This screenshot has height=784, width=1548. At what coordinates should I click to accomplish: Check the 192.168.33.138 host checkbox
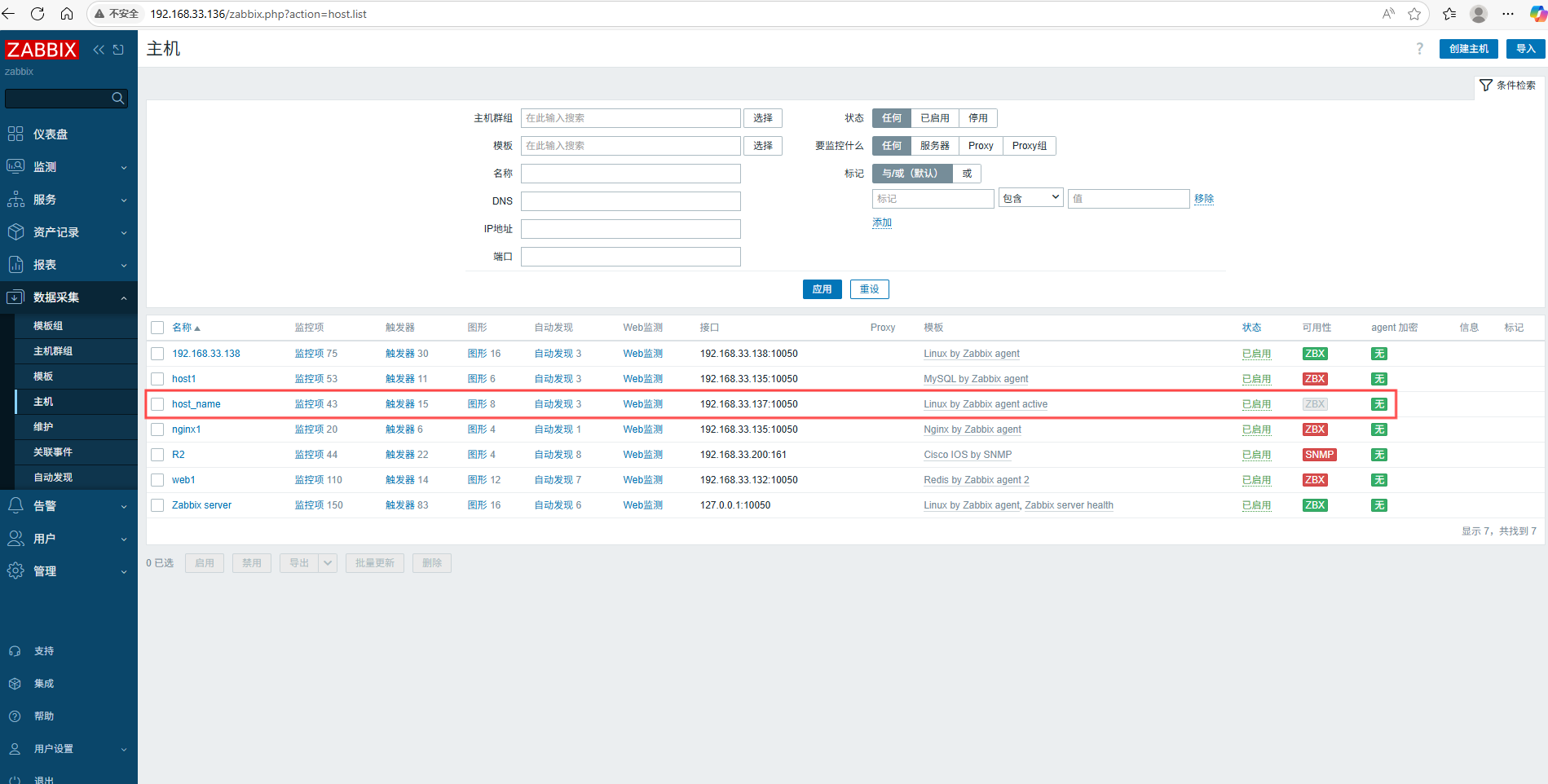coord(157,354)
